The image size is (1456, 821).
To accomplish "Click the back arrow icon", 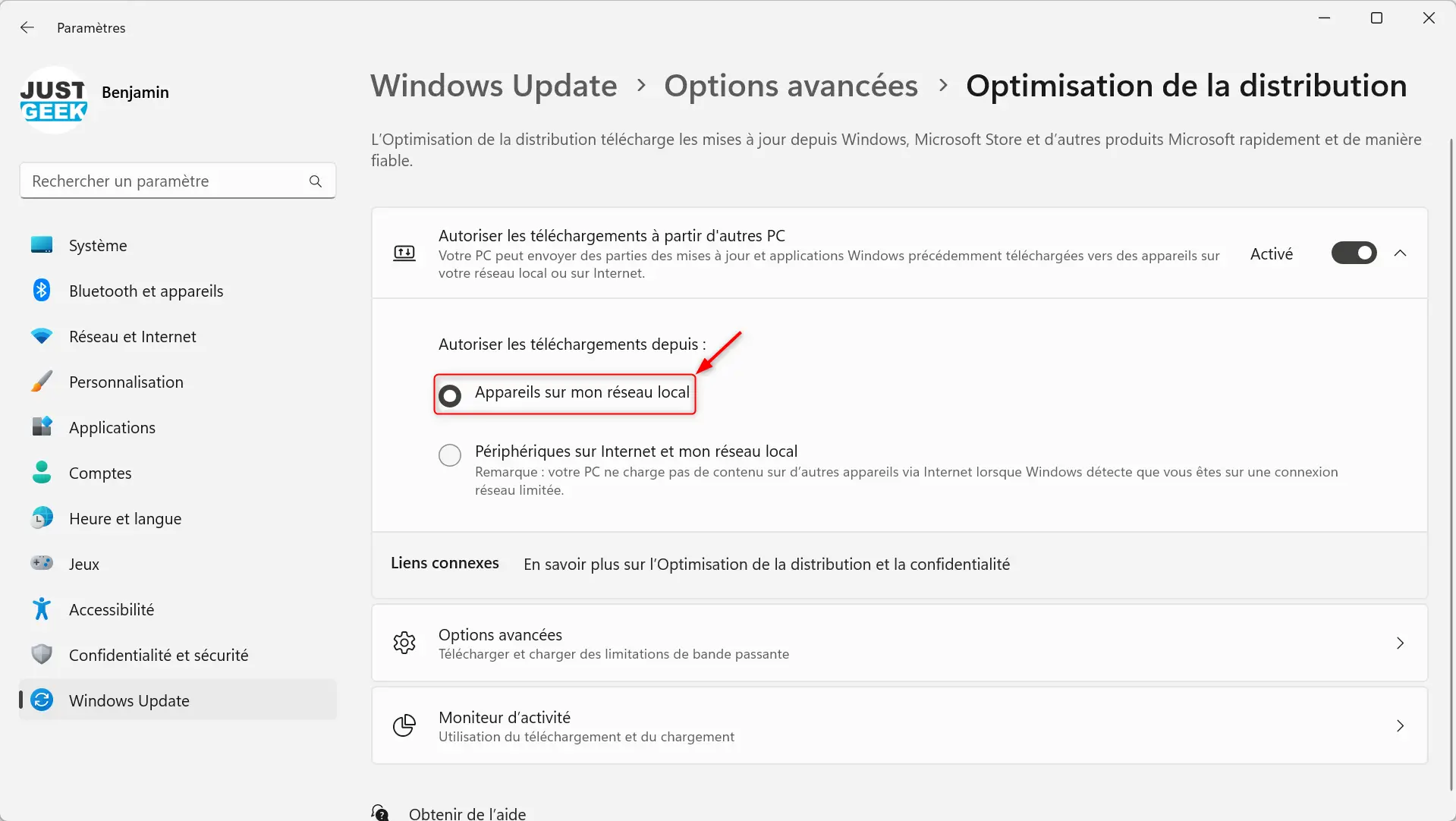I will pyautogui.click(x=27, y=27).
